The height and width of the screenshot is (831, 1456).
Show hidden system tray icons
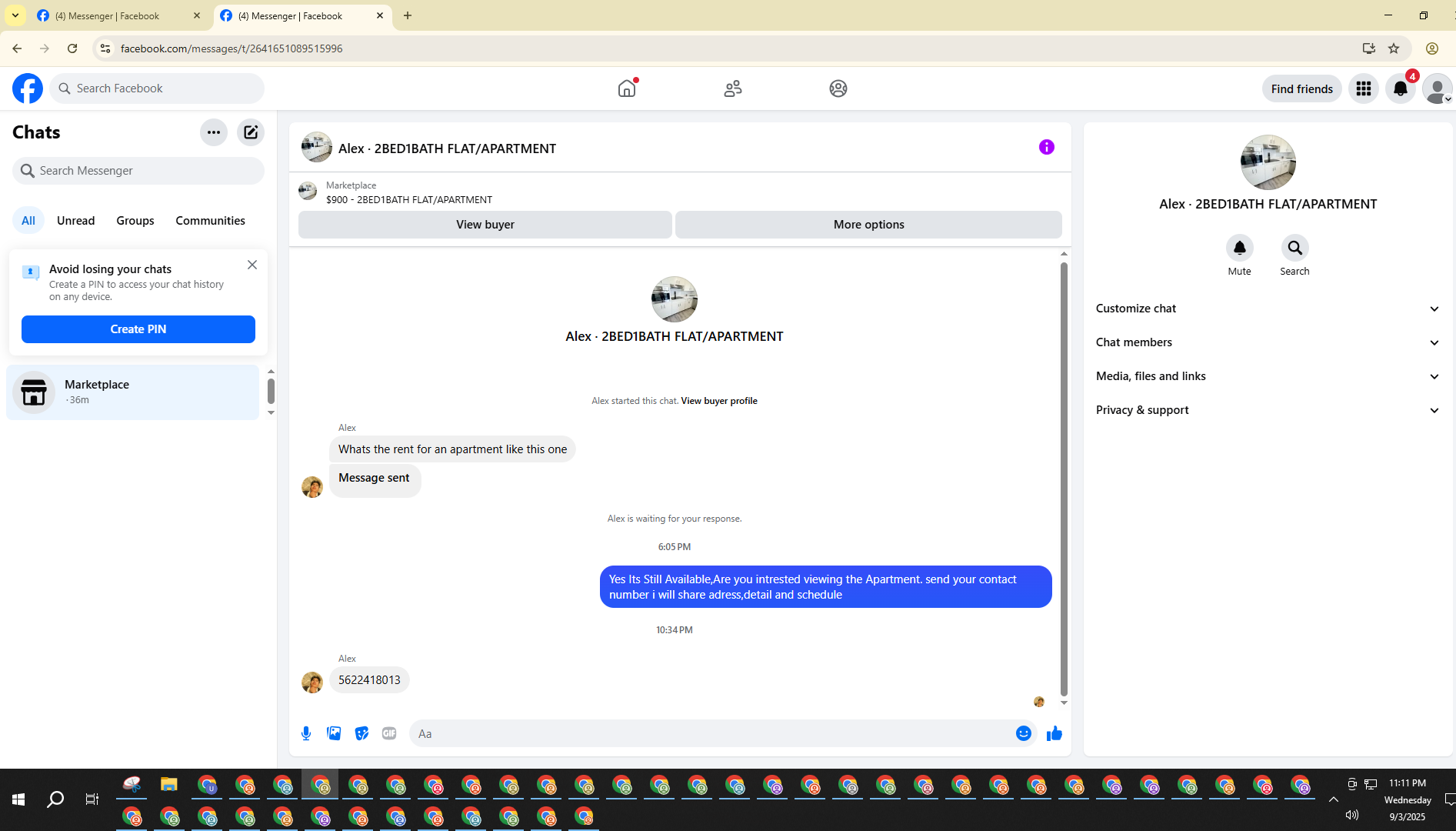pos(1334,799)
